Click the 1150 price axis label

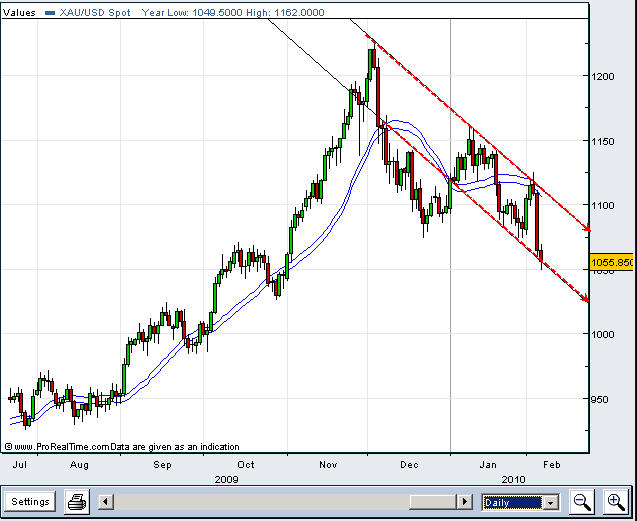tap(603, 141)
